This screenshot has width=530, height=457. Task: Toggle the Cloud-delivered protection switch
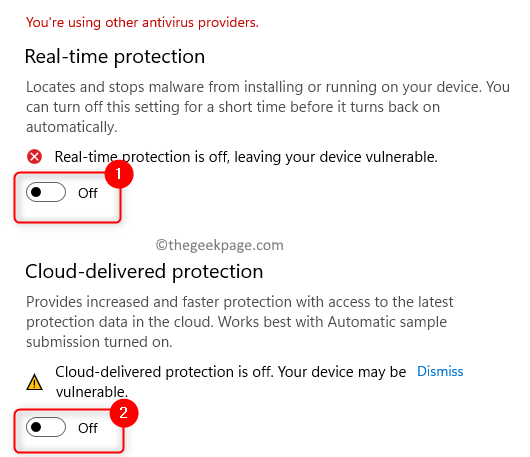click(x=46, y=427)
